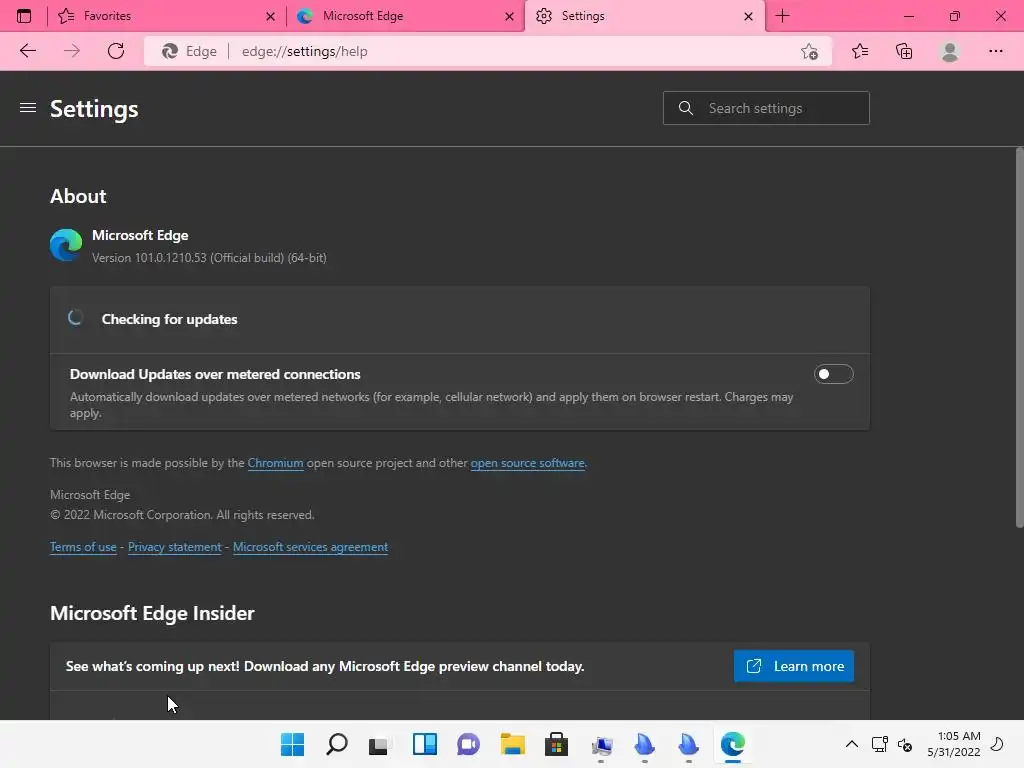Refresh the settings page

[116, 51]
